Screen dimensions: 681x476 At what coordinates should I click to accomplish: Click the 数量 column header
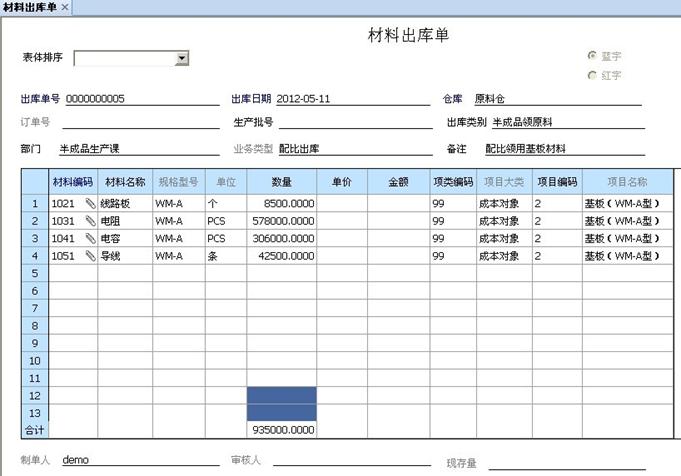click(281, 182)
